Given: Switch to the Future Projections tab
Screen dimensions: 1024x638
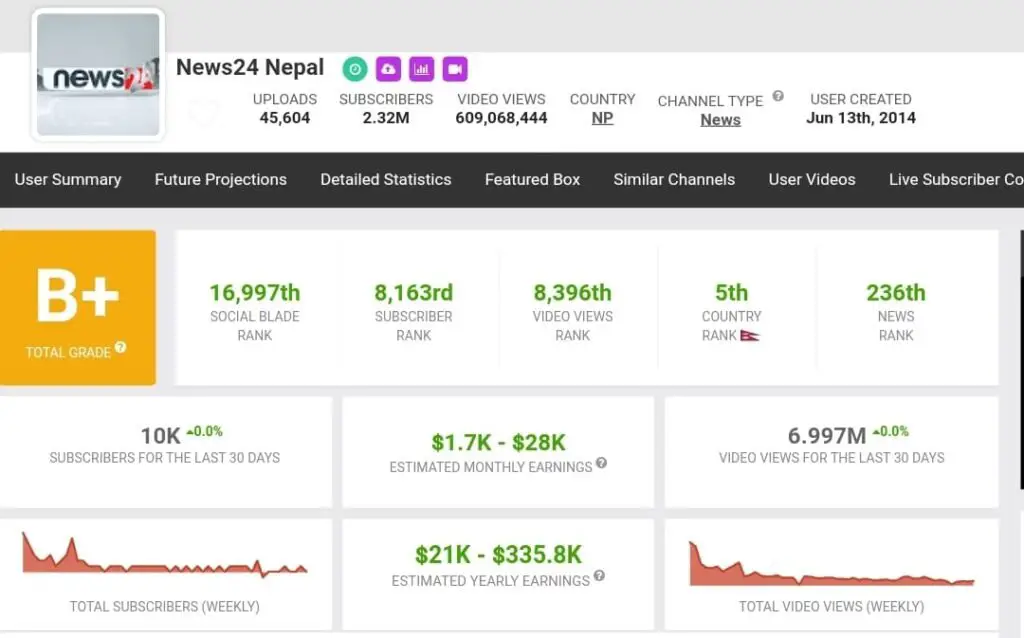Looking at the screenshot, I should coord(221,180).
